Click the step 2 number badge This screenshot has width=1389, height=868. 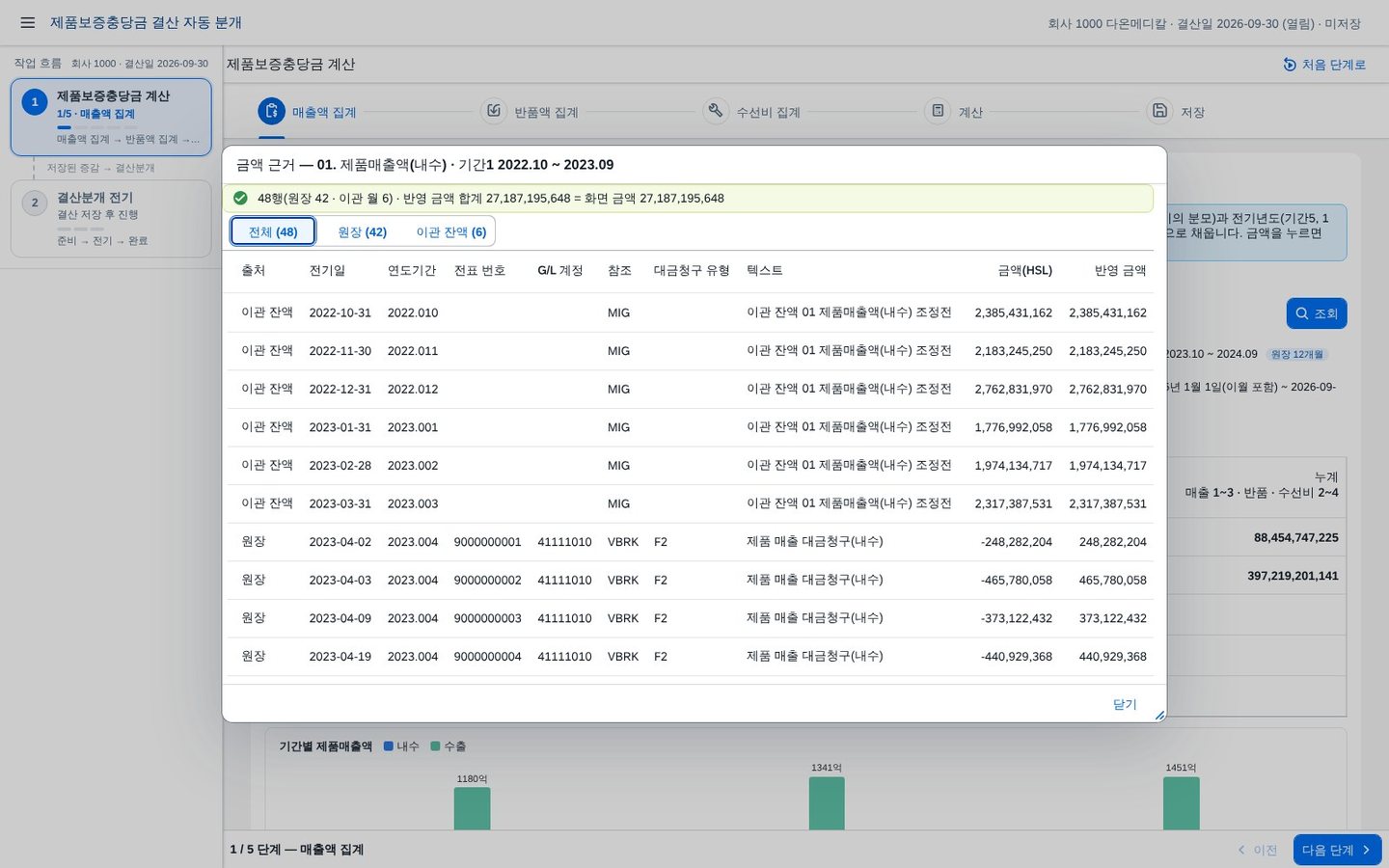35,203
